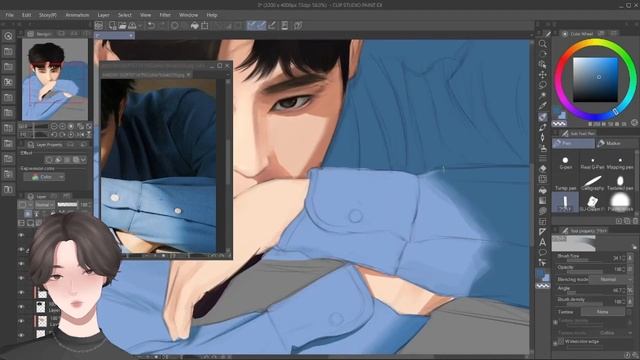The width and height of the screenshot is (640, 360).
Task: Click the brush stroke preview in Tool property
Action: click(574, 243)
